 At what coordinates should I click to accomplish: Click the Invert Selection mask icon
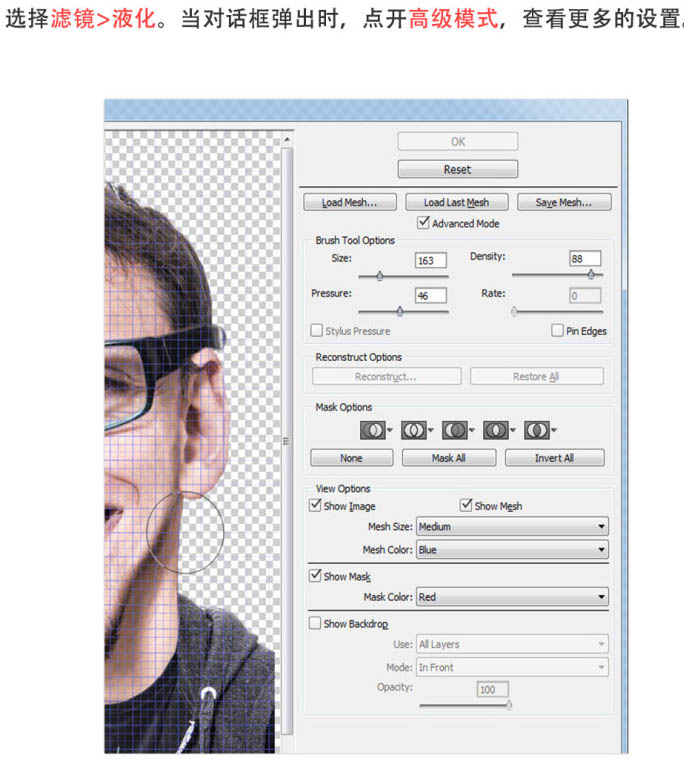tap(536, 430)
